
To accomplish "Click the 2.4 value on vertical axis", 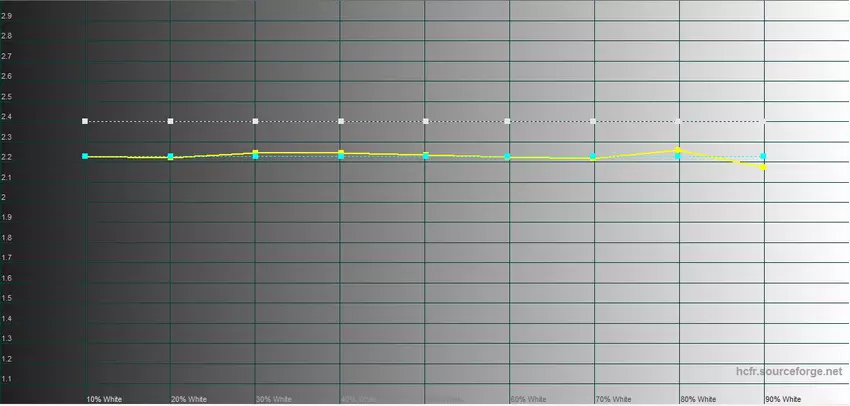I will pyautogui.click(x=7, y=117).
